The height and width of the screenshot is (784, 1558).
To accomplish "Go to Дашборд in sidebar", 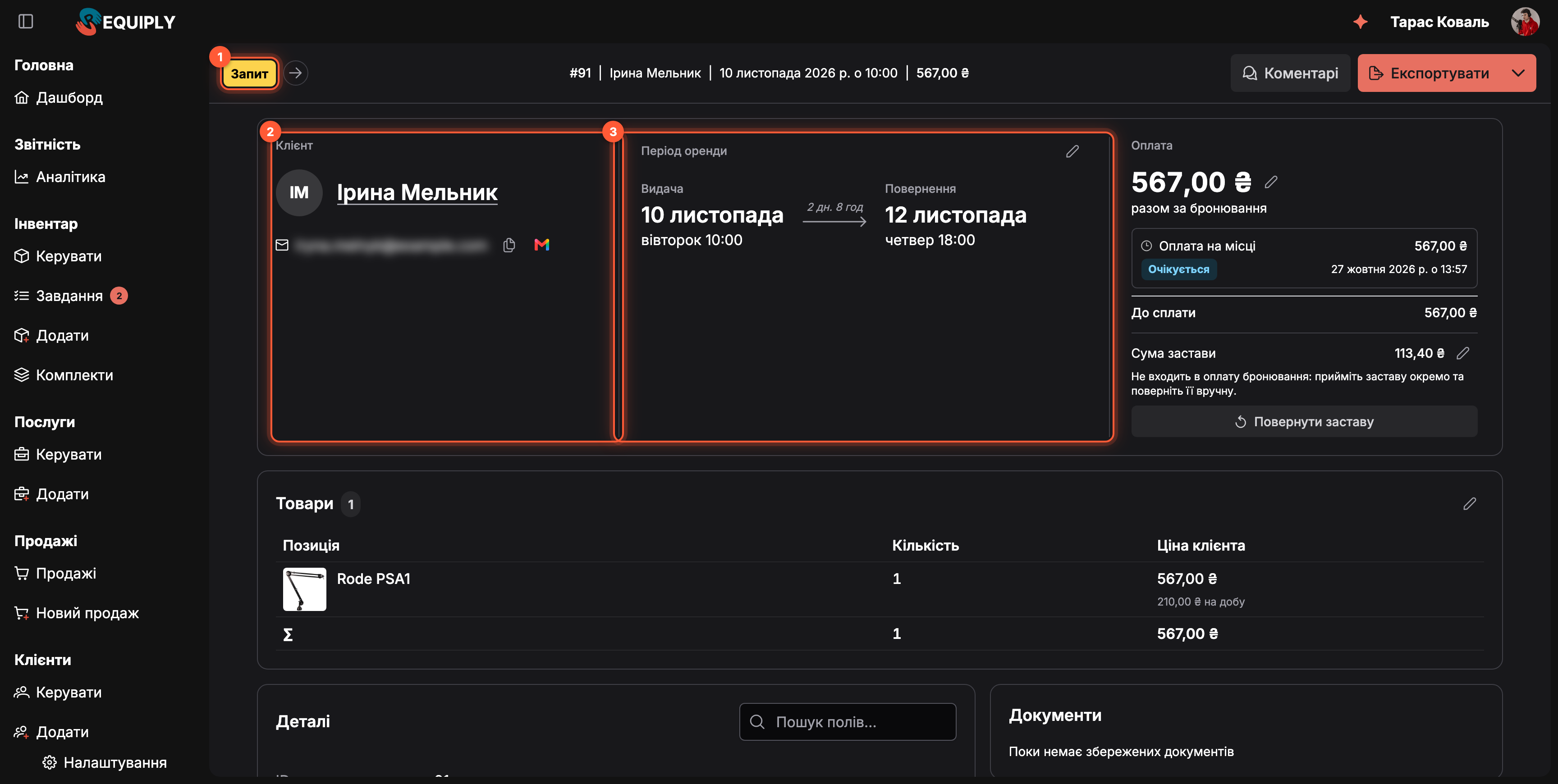I will (59, 98).
